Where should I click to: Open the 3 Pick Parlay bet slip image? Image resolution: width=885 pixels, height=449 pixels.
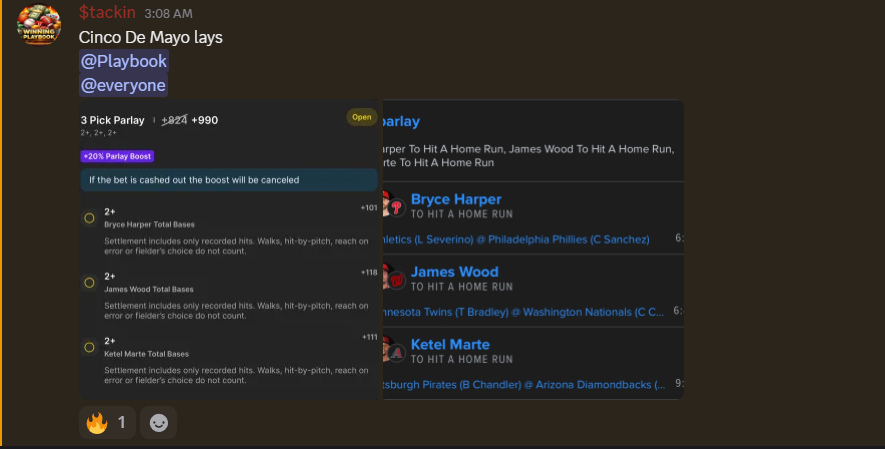pyautogui.click(x=231, y=249)
